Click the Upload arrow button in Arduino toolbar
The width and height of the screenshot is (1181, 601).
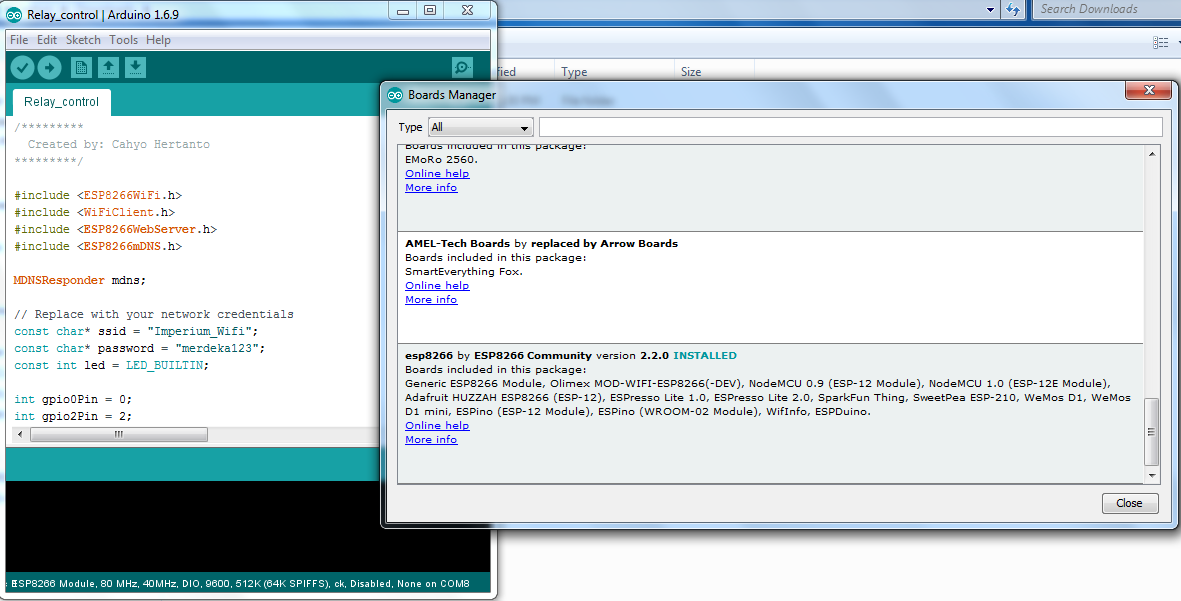coord(50,68)
